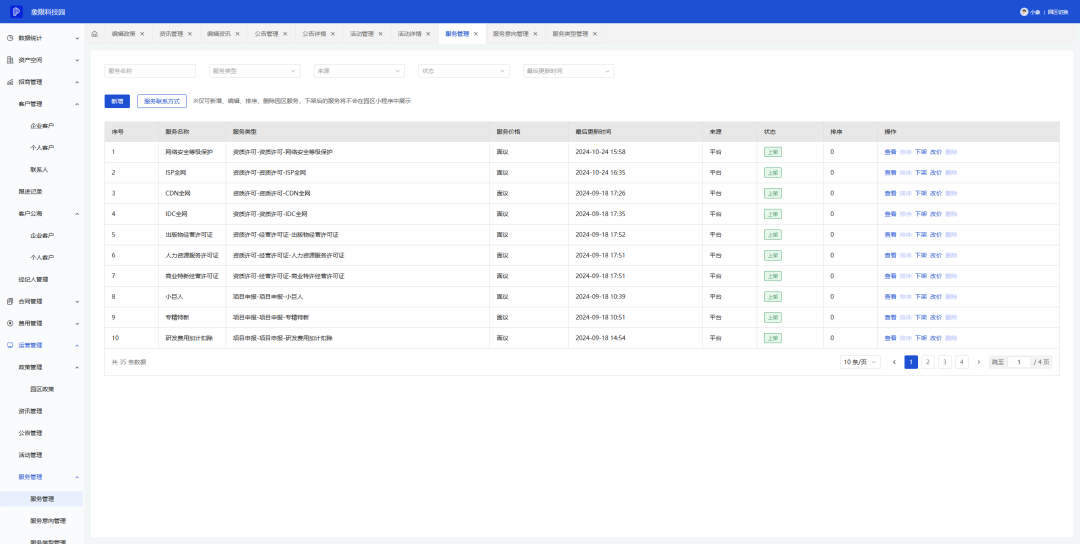Click the 服务联系方式 button
Image resolution: width=1080 pixels, height=544 pixels.
tap(162, 101)
